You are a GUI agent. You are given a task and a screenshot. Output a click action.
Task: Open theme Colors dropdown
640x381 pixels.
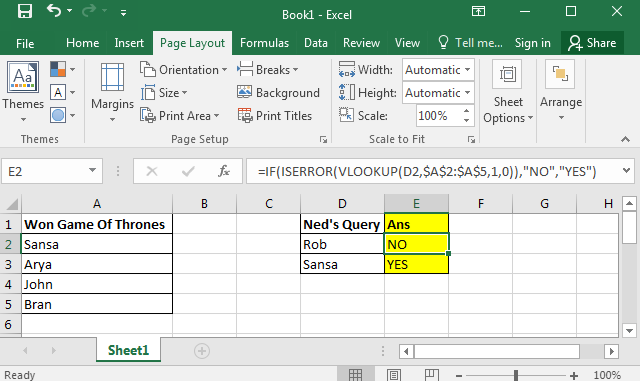pyautogui.click(x=62, y=69)
